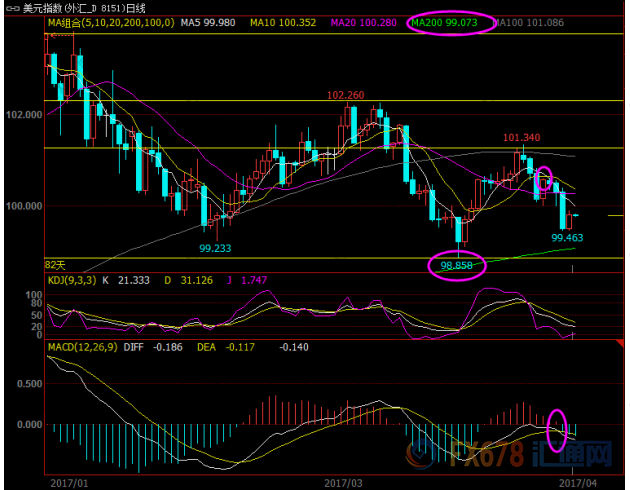The image size is (630, 490).
Task: Click the 0.500 MACD axis value
Action: [30, 384]
